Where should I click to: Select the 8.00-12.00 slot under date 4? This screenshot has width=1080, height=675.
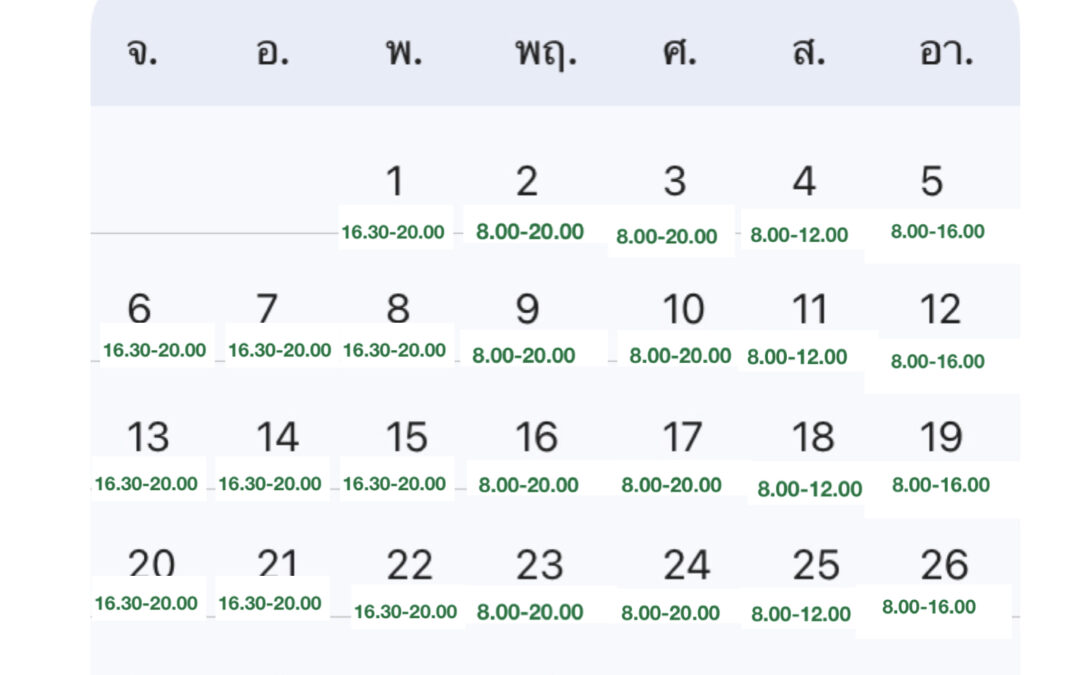click(x=799, y=236)
